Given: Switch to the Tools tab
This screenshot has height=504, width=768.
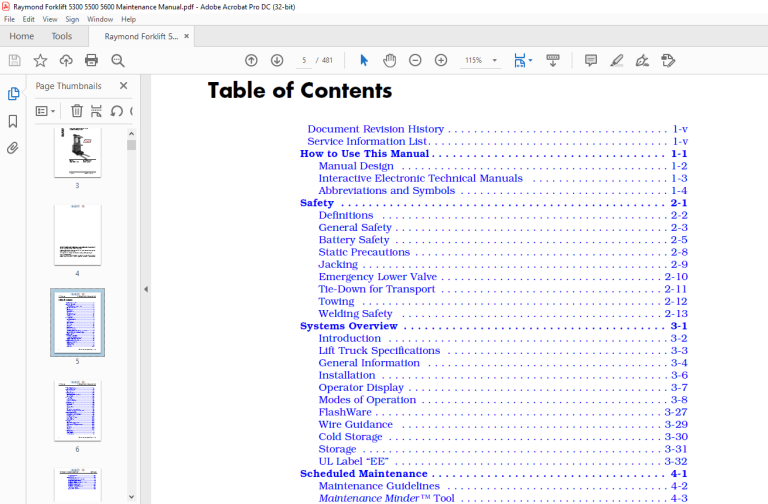Looking at the screenshot, I should tap(62, 36).
